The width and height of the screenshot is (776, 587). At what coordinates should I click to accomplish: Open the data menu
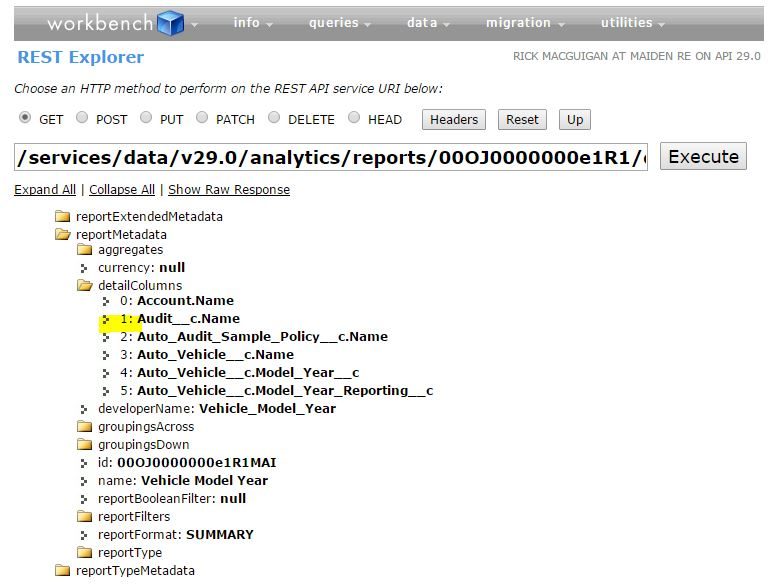(x=428, y=23)
